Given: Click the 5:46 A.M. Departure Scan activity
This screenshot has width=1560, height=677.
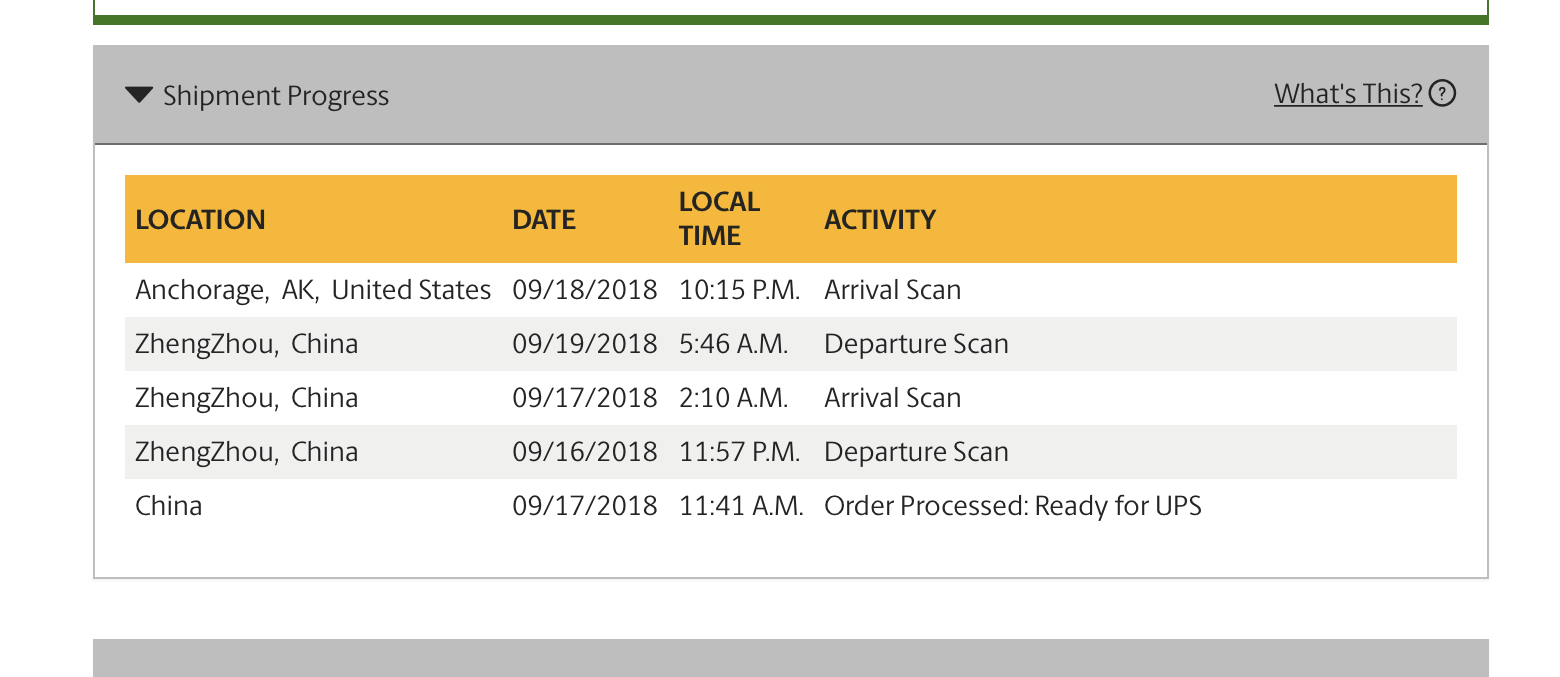Looking at the screenshot, I should click(x=916, y=344).
